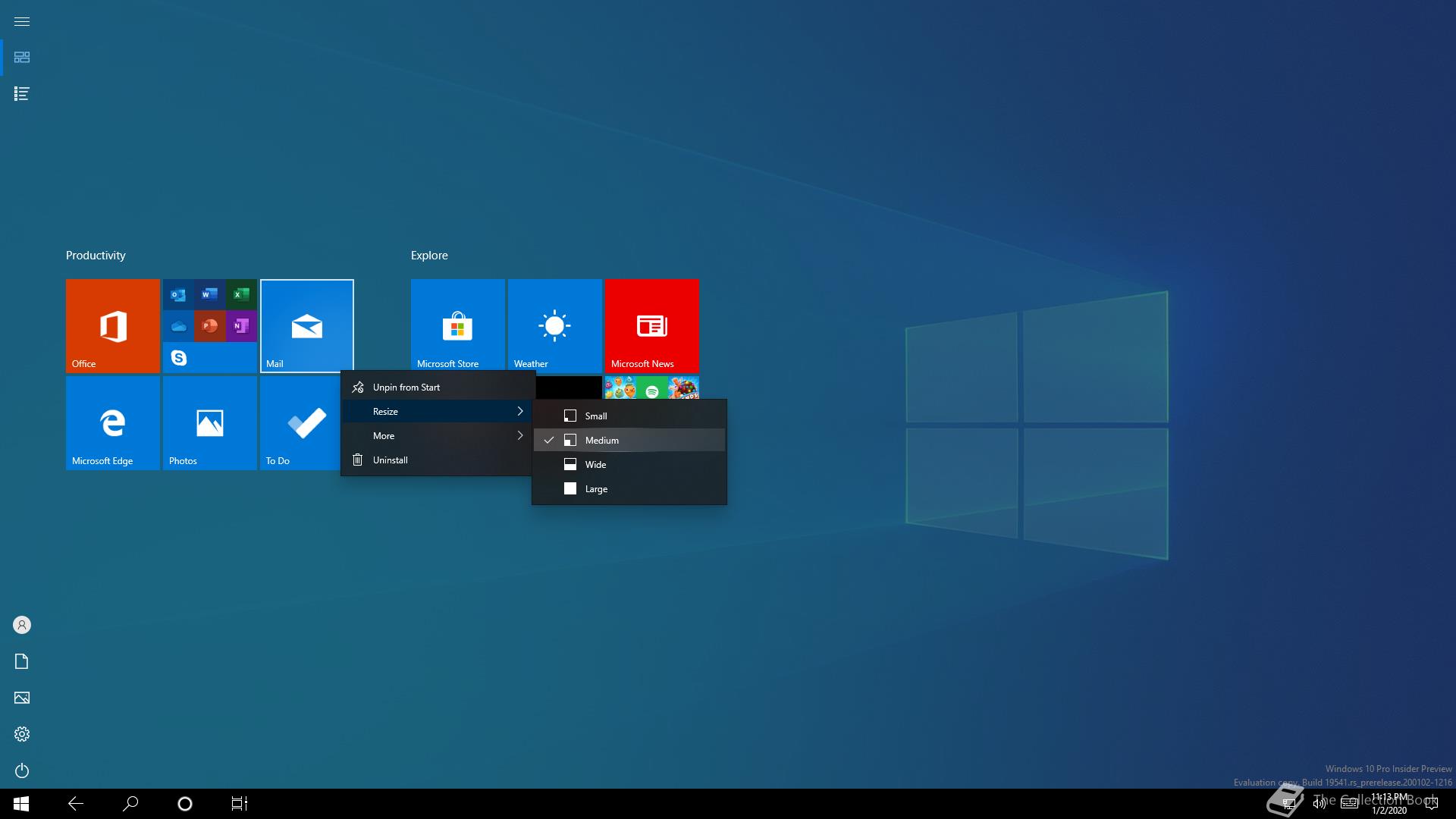The height and width of the screenshot is (819, 1456).
Task: Open the touch keyboard icon
Action: point(1349,804)
